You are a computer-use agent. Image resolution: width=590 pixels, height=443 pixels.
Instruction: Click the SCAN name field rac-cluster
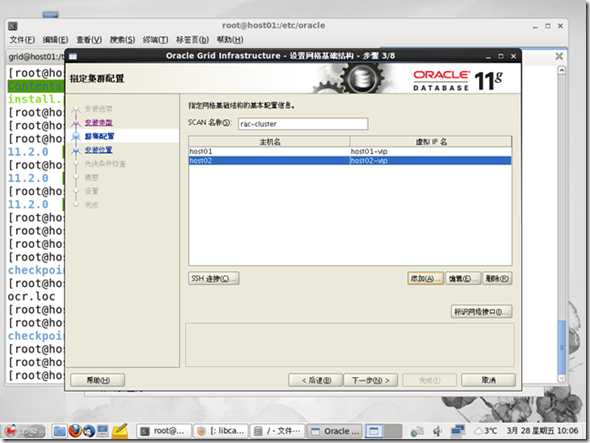[303, 124]
